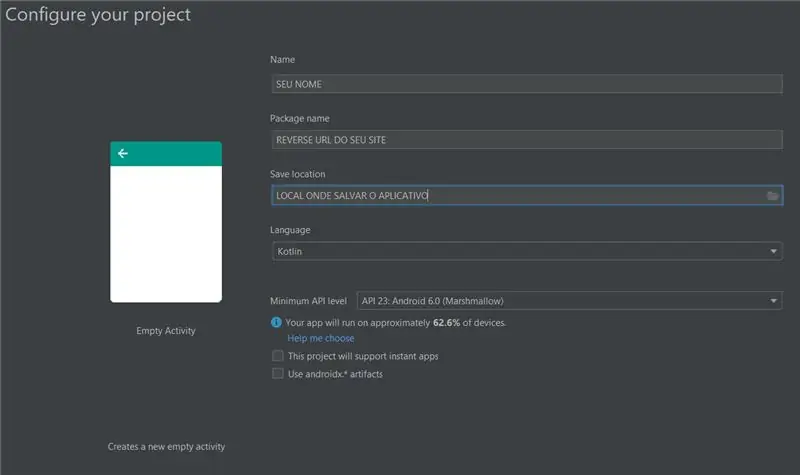800x475 pixels.
Task: Click the folder browse icon in Save location
Action: pos(772,195)
